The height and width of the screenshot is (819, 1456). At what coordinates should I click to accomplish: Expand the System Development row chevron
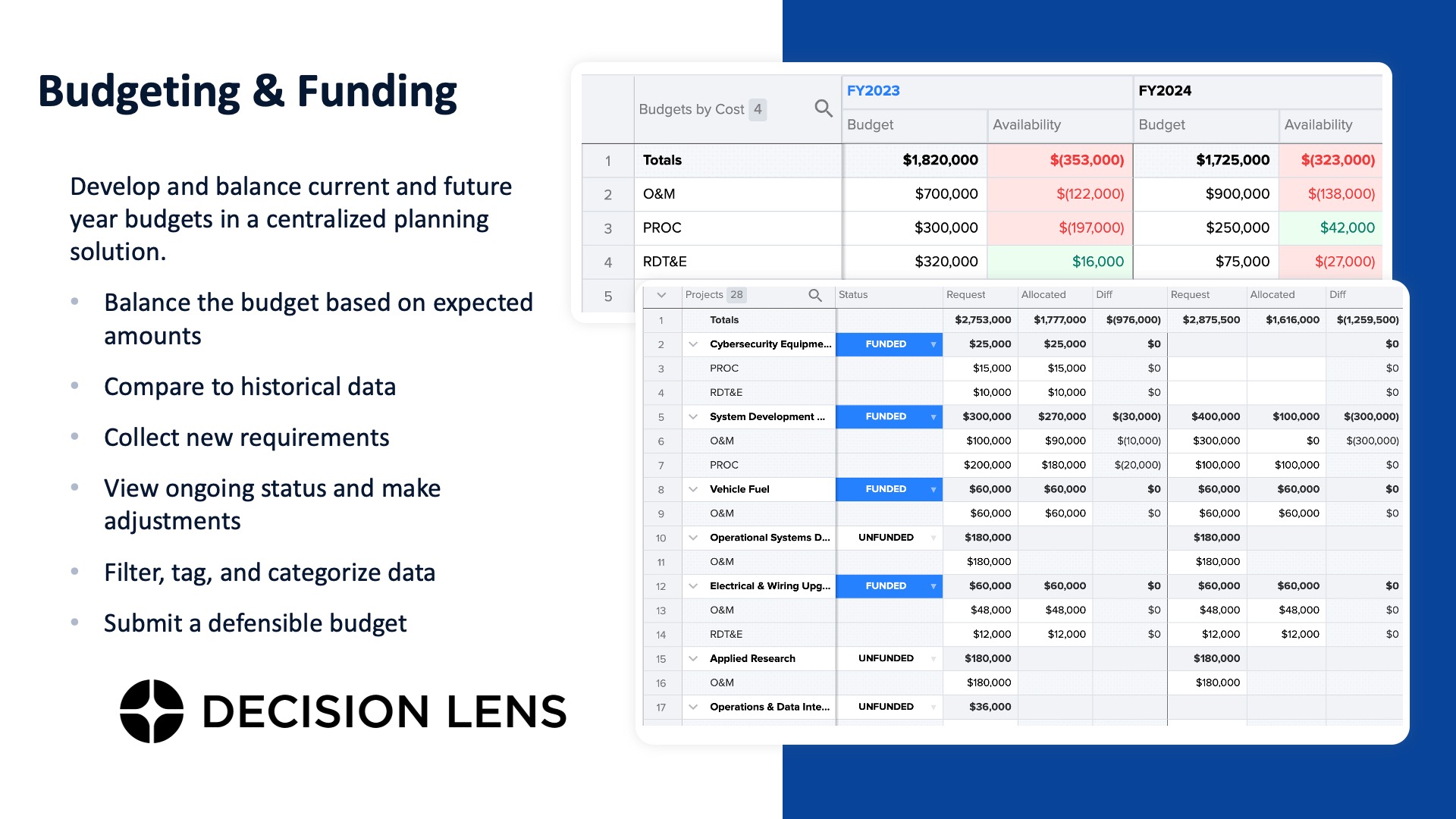(x=693, y=416)
